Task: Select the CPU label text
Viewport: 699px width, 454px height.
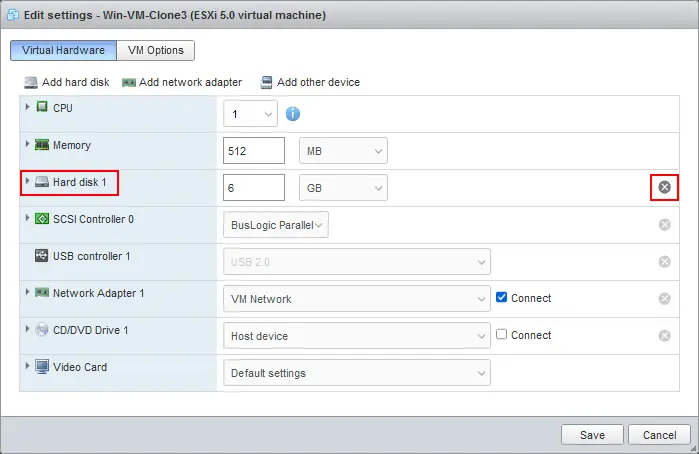Action: click(x=62, y=108)
